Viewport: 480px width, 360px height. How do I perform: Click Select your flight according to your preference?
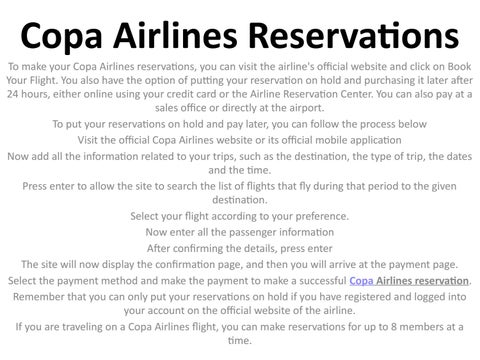click(x=240, y=216)
